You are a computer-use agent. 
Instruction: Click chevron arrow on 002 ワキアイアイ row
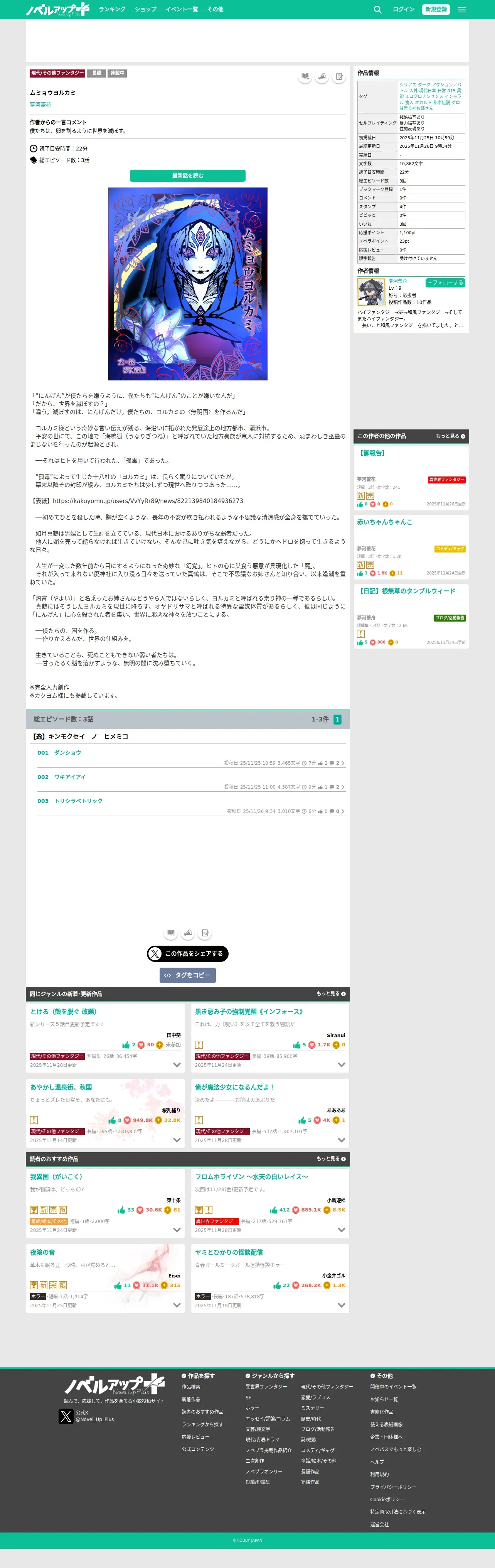point(343,787)
